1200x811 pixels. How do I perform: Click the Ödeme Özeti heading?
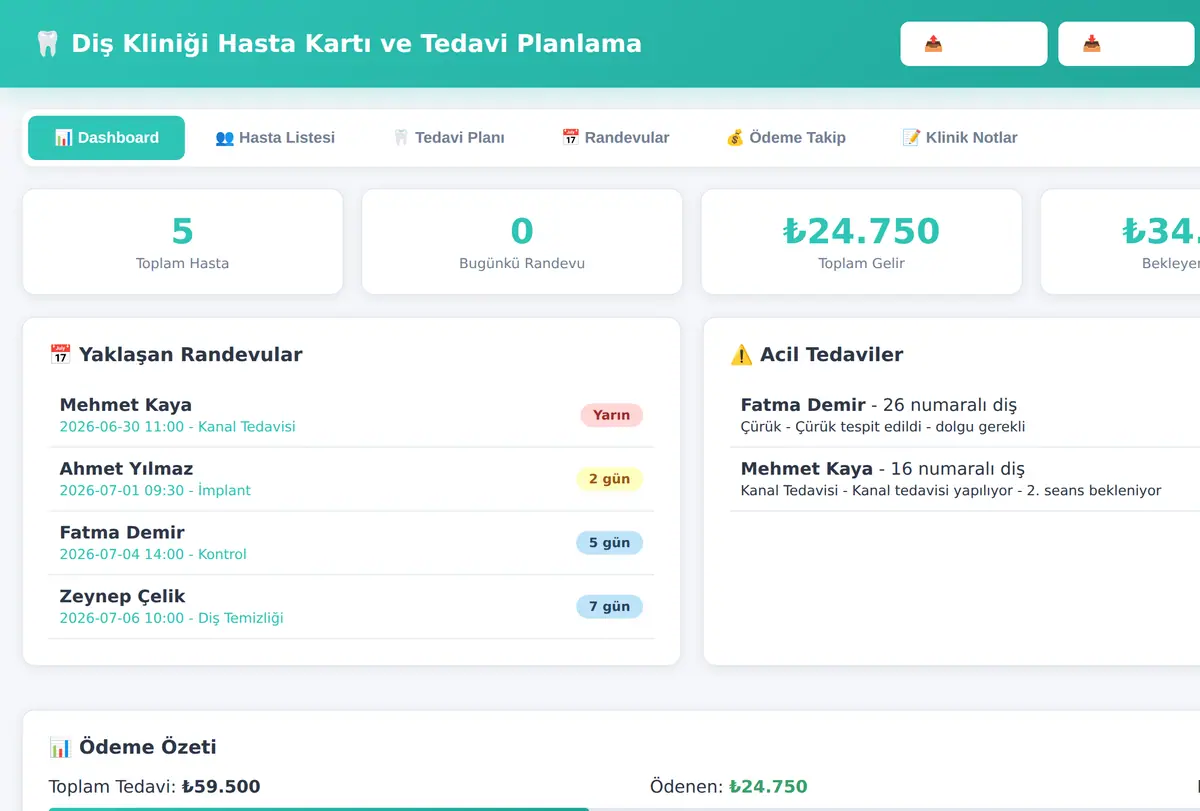point(133,747)
